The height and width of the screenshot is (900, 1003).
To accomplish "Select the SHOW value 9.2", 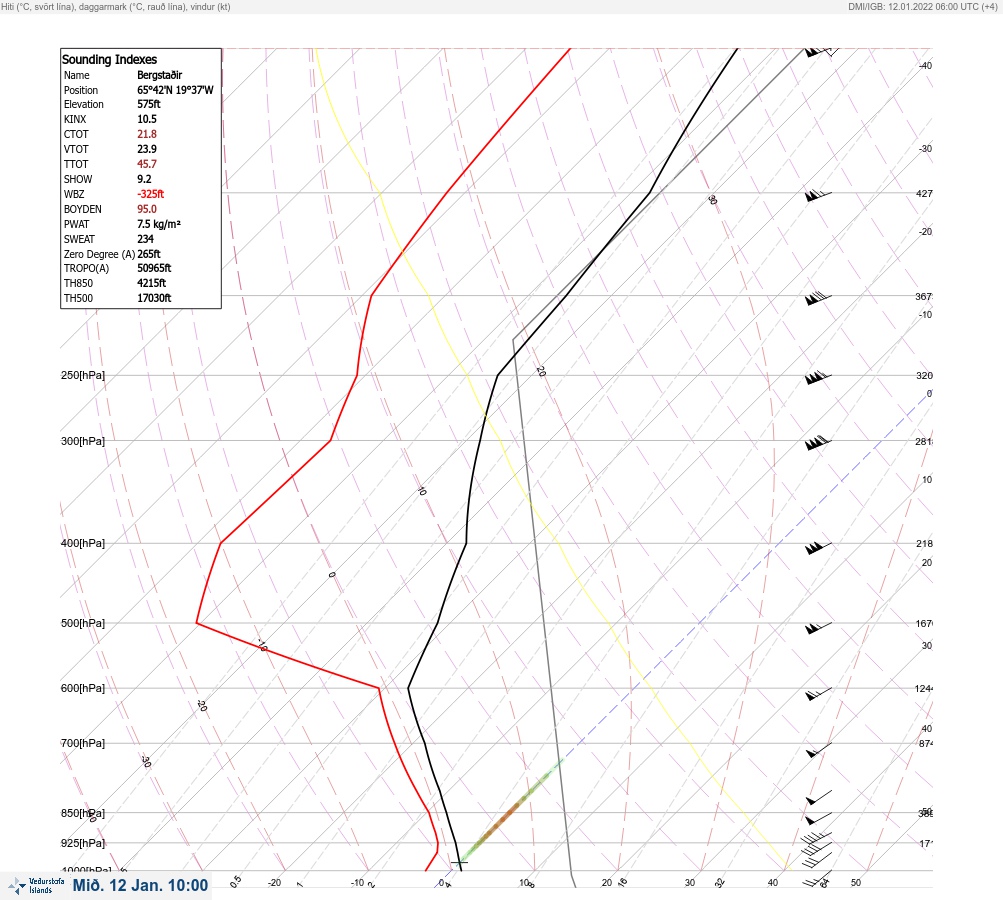I will tap(144, 179).
